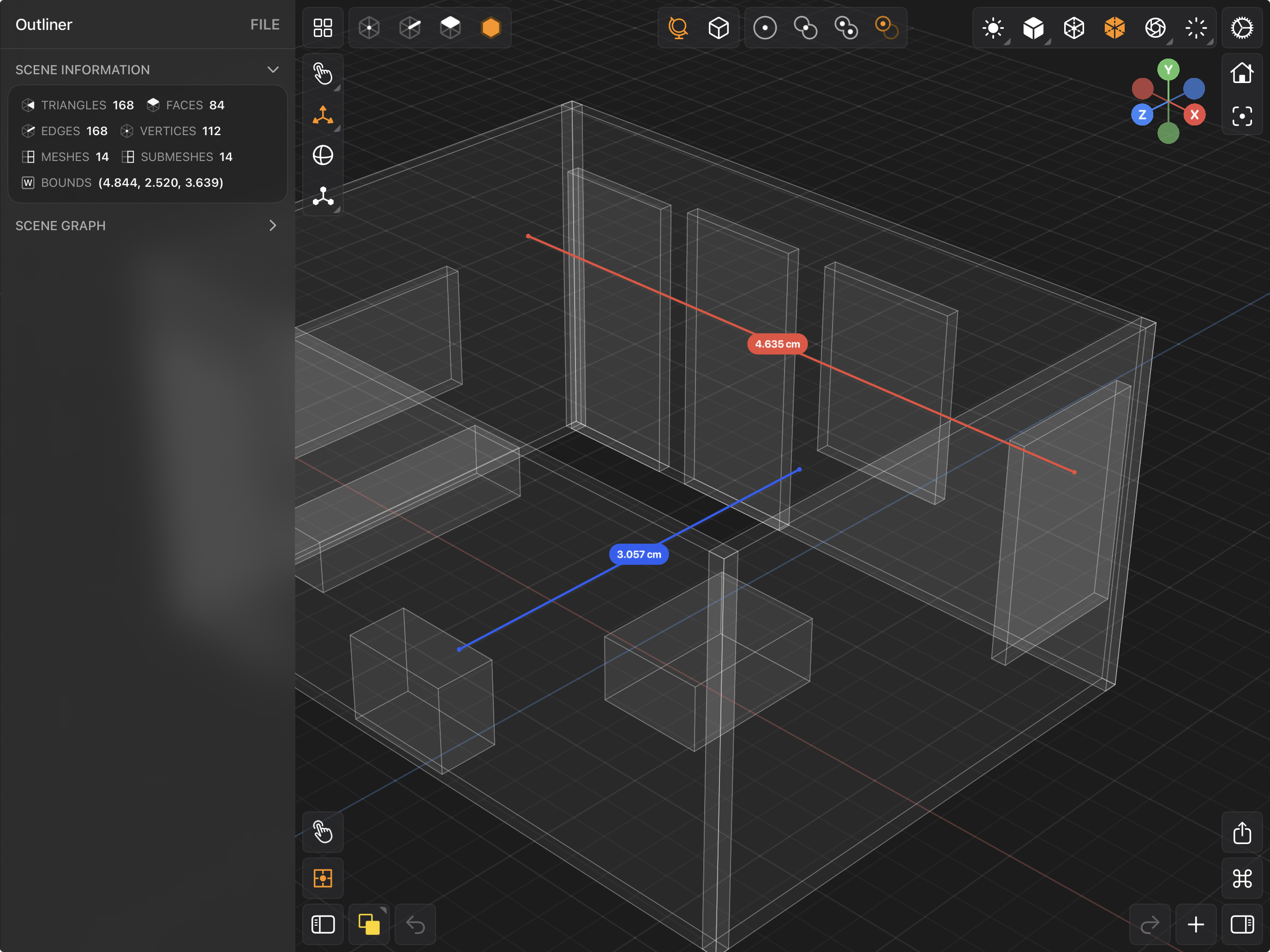Open the yellow overlapping squares menu
Viewport: 1270px width, 952px height.
tap(369, 924)
